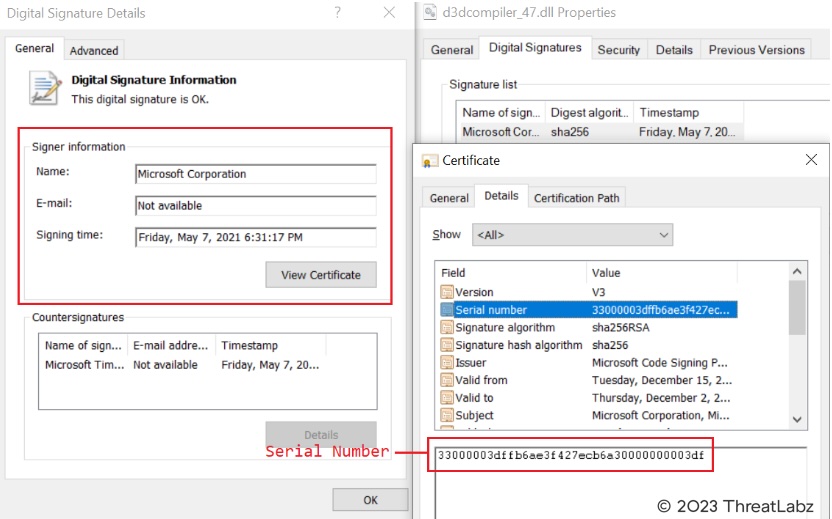
Task: Click the Subject field icon
Action: [x=447, y=415]
